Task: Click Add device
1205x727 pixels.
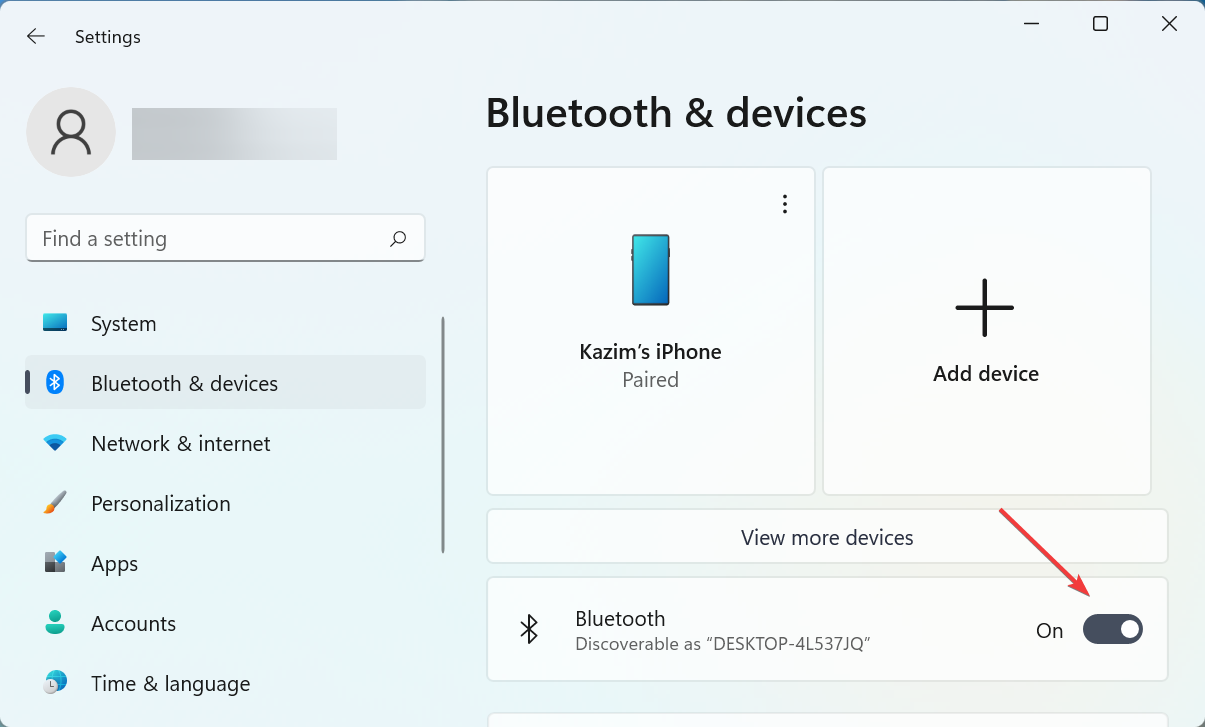Action: (x=985, y=331)
